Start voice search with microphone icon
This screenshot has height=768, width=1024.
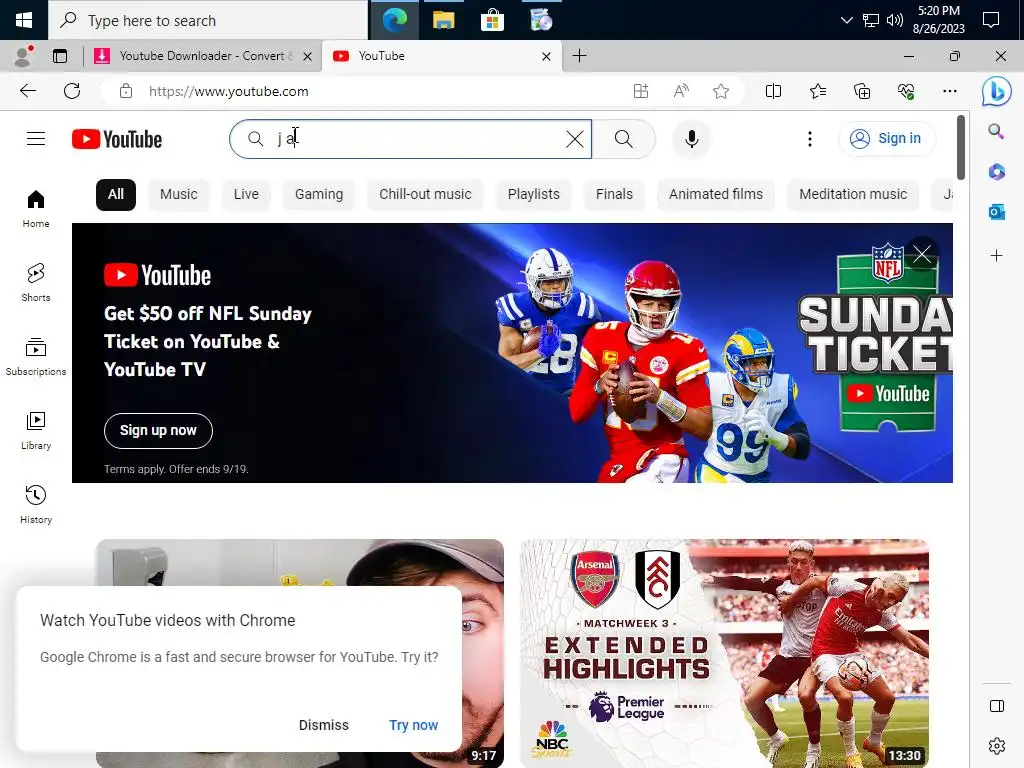(x=692, y=138)
